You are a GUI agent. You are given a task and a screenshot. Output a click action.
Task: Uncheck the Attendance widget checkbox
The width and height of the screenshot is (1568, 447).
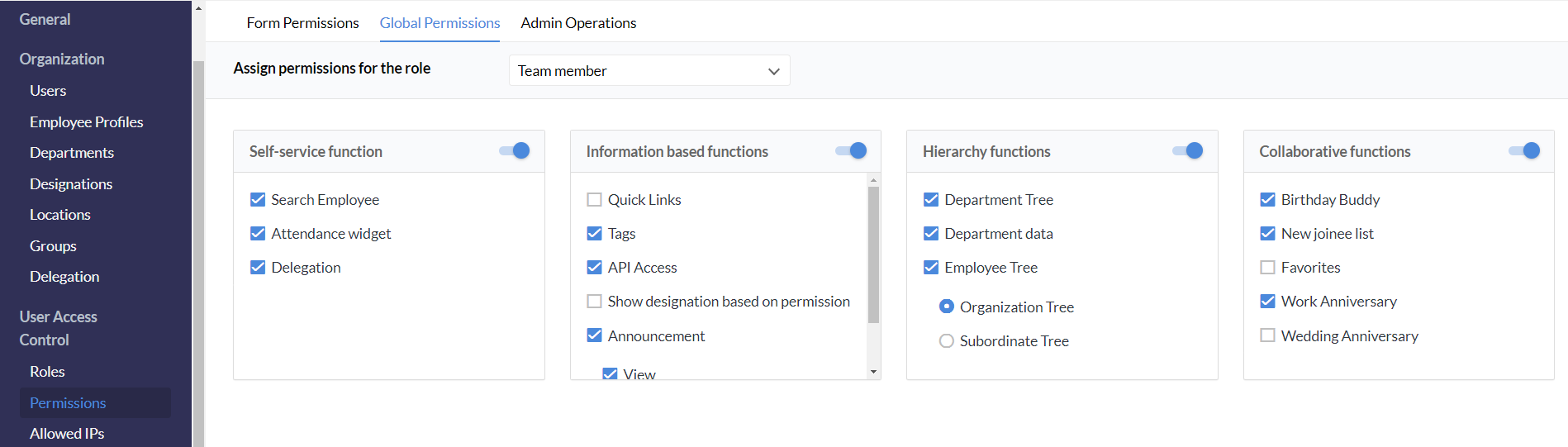coord(258,234)
